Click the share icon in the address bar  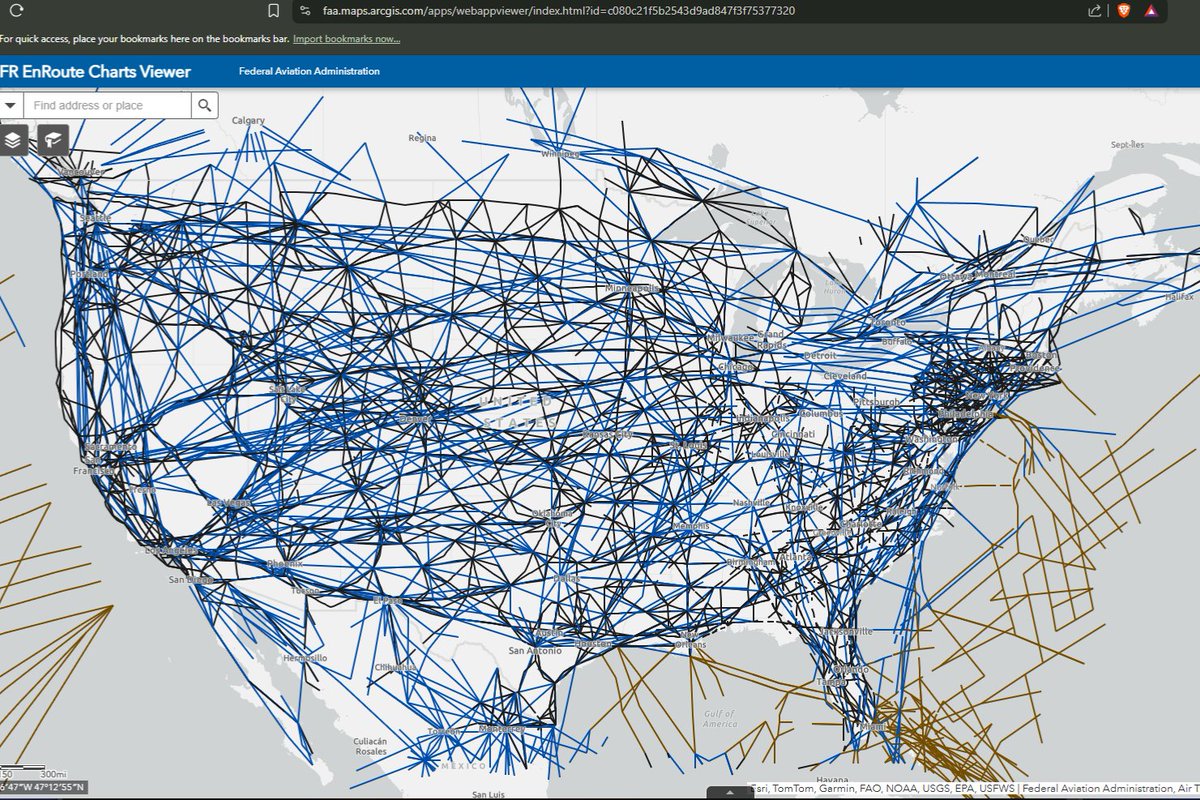coord(1095,11)
